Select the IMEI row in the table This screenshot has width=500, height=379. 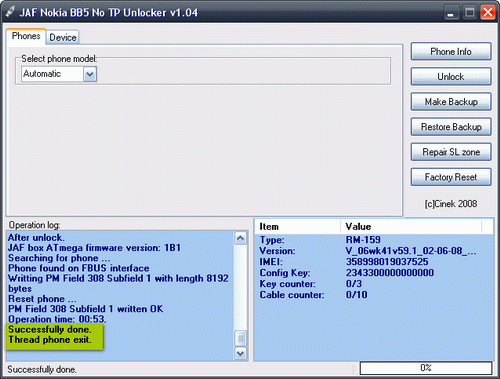point(373,262)
